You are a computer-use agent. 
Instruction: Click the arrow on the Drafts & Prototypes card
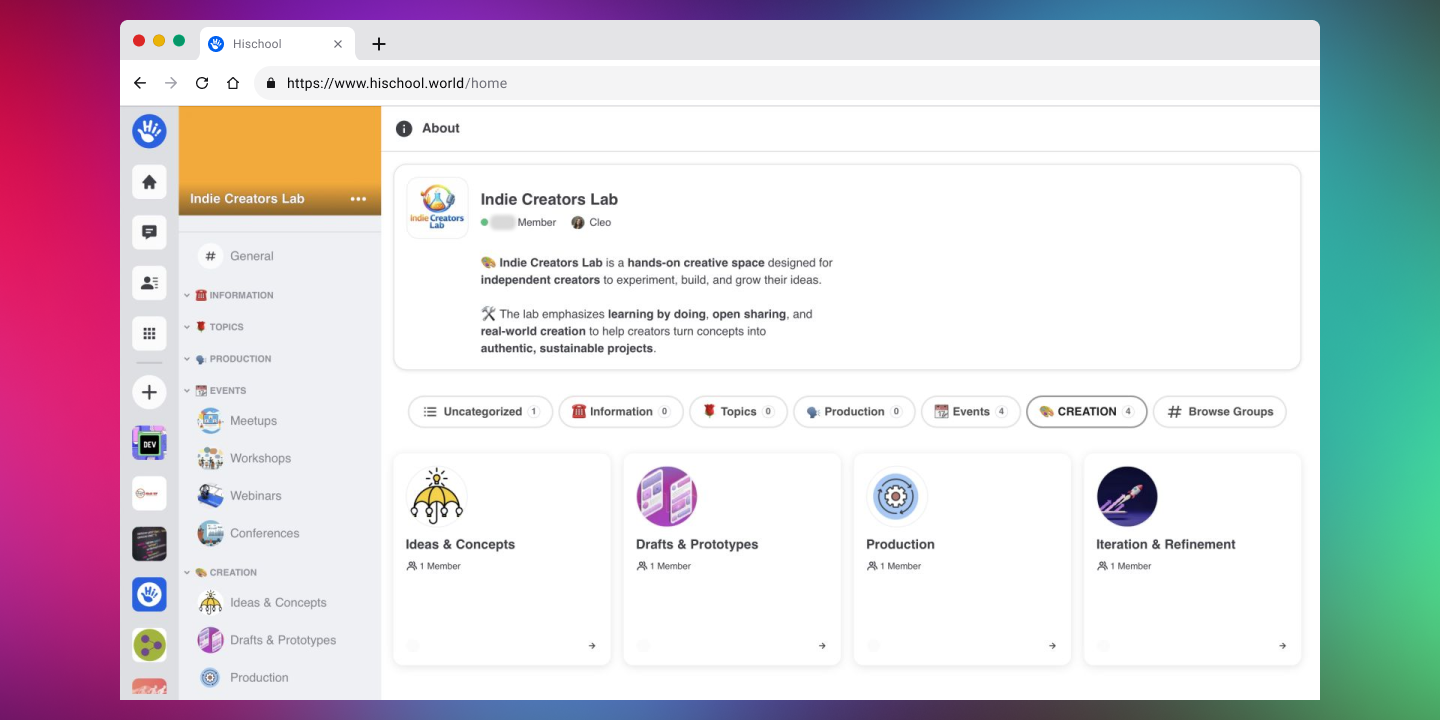(x=822, y=646)
